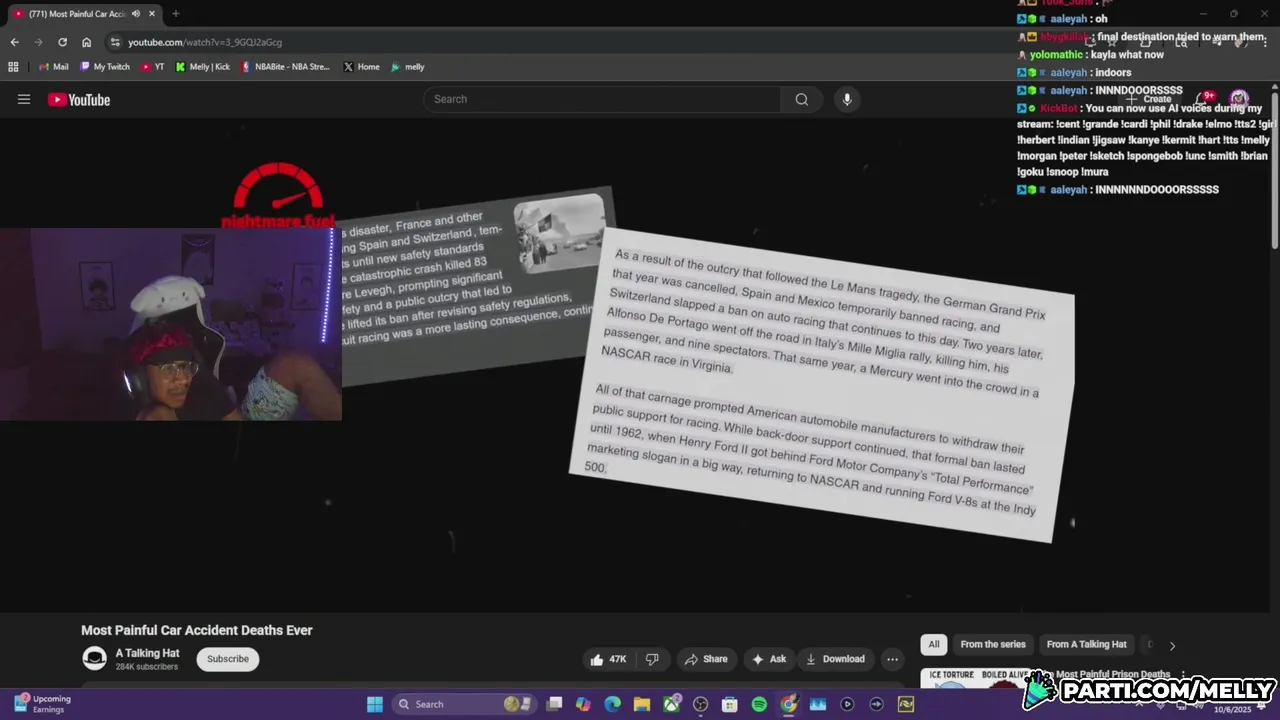Open browser home page icon
The image size is (1280, 720).
pyautogui.click(x=86, y=42)
